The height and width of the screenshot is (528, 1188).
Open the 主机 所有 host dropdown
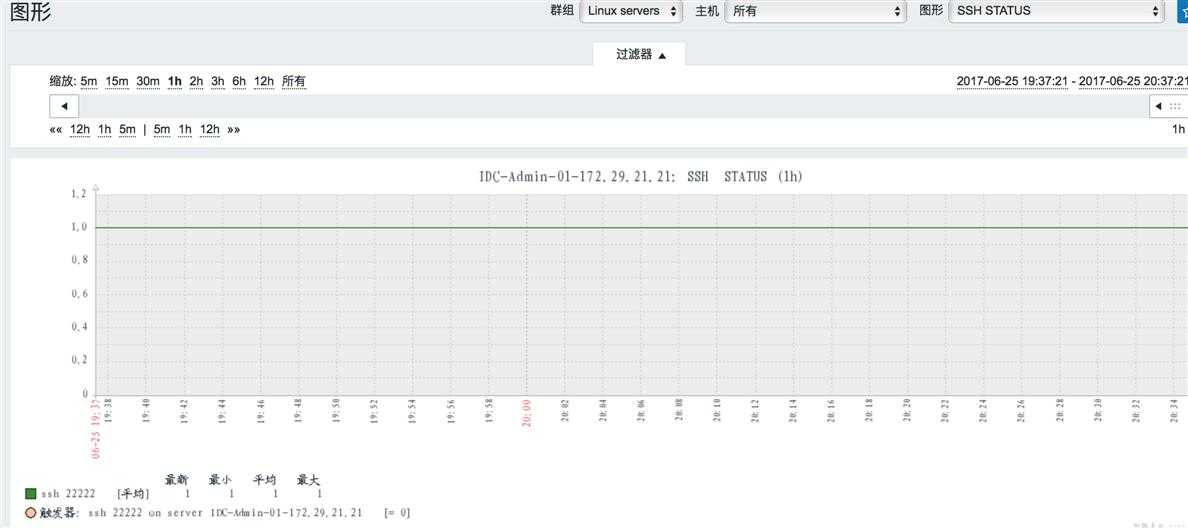[815, 11]
